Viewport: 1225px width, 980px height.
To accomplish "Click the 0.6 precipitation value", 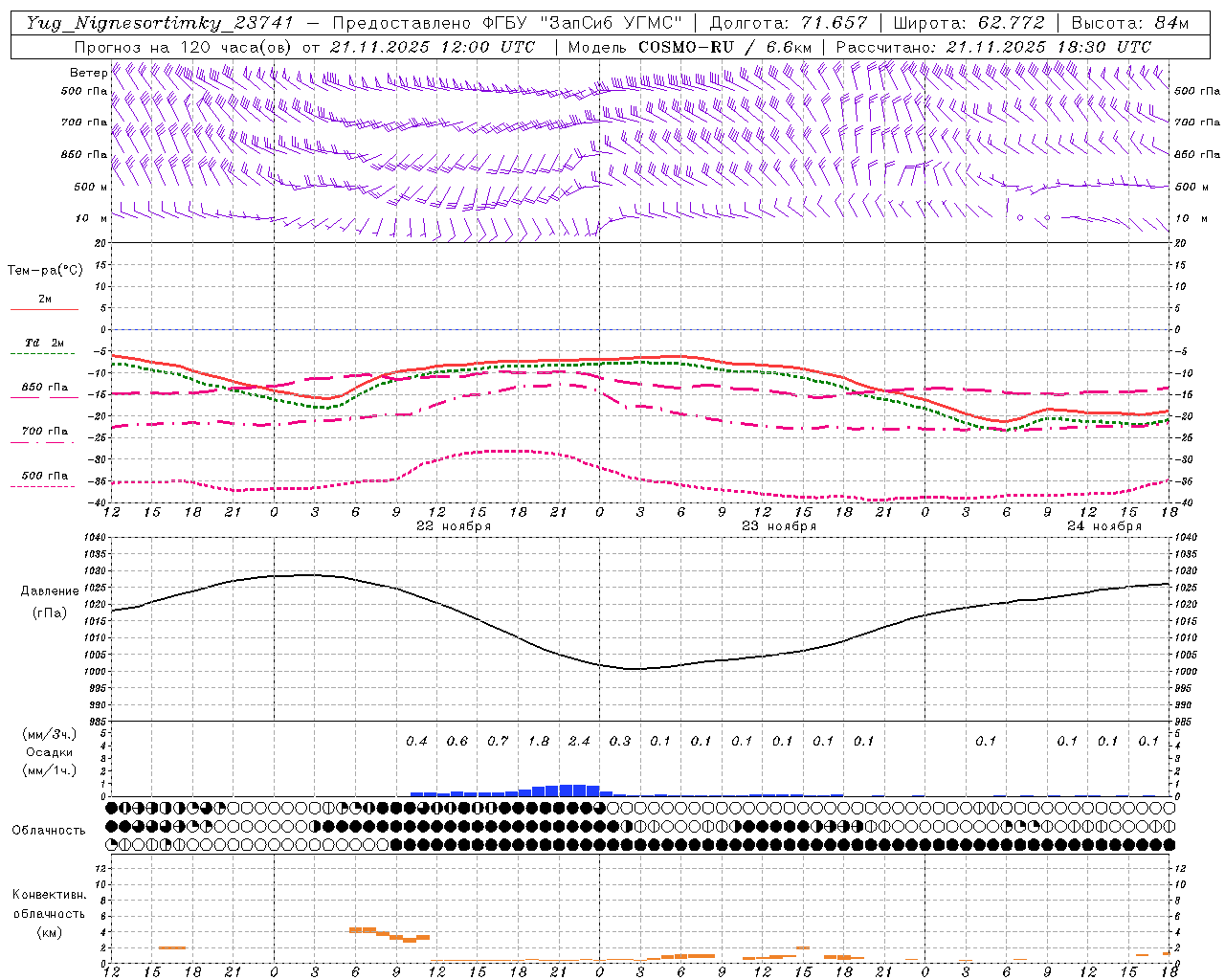I will click(x=457, y=741).
